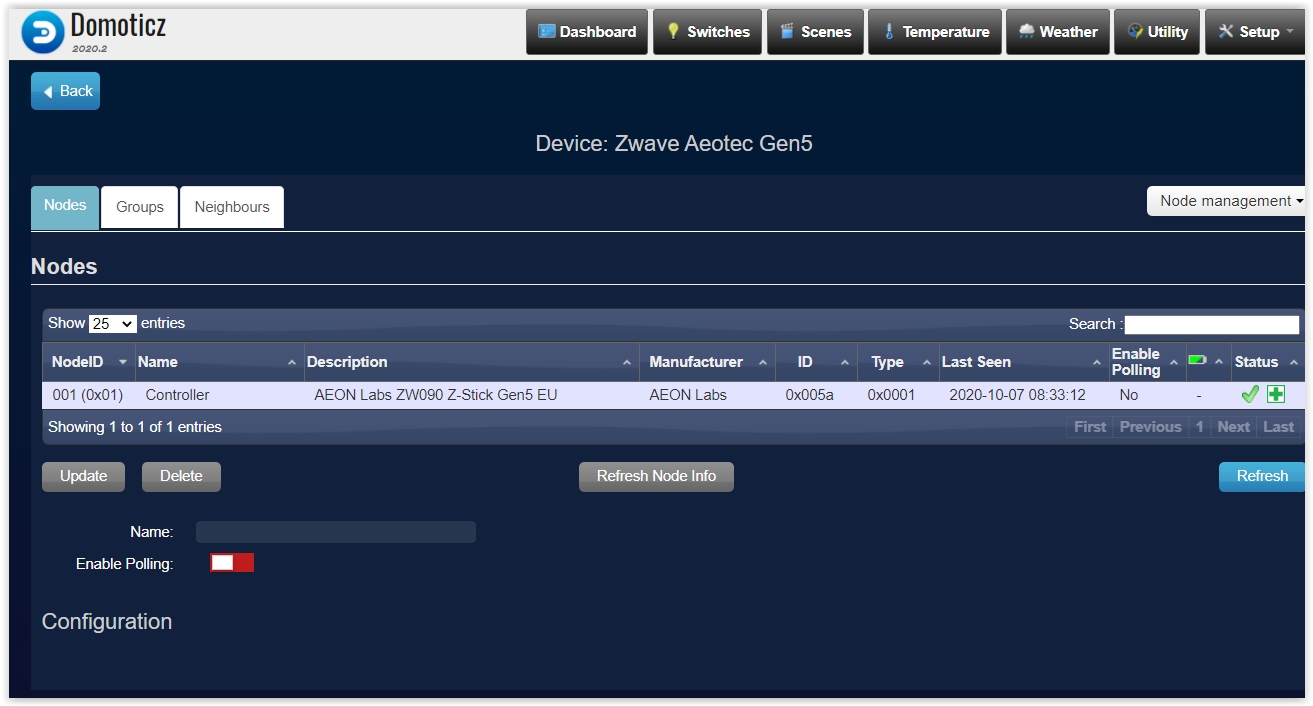
Task: Sort table by Last Seen column
Action: tap(1023, 362)
